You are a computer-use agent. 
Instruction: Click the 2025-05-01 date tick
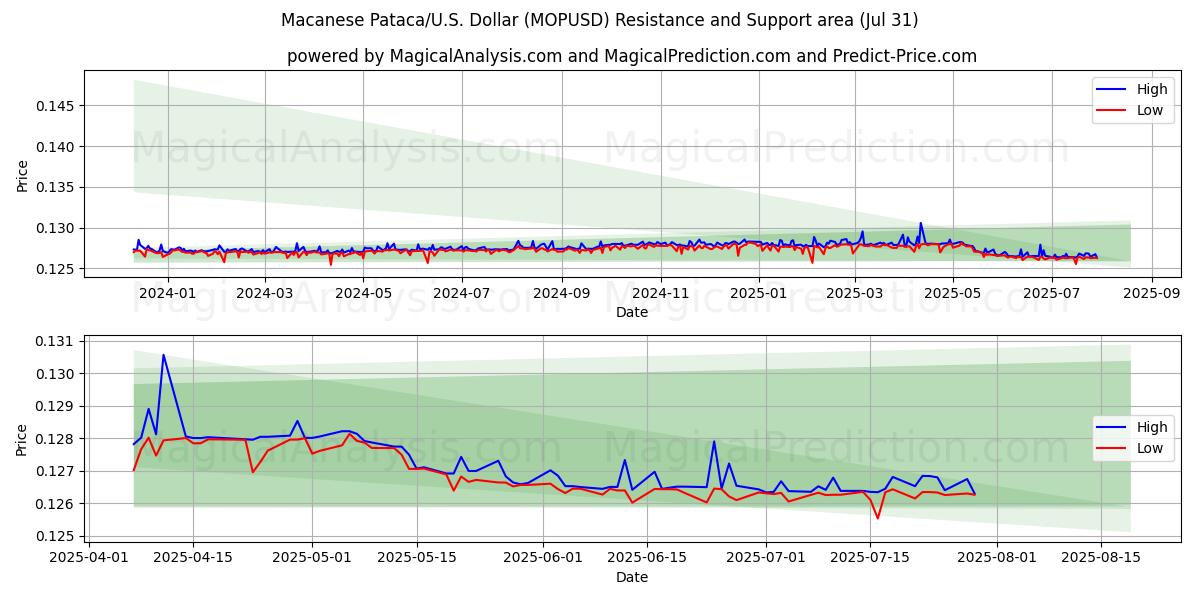312,558
